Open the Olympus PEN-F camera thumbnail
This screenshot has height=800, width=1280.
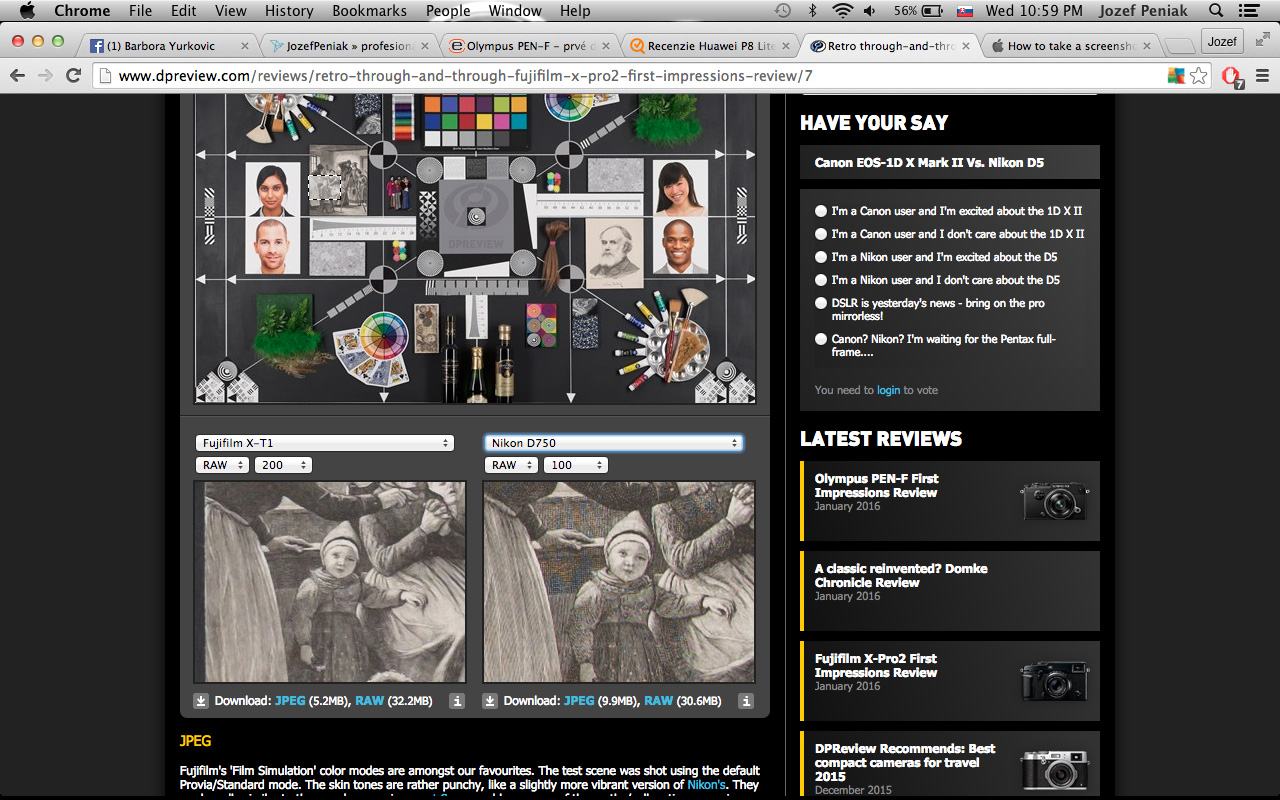(x=1056, y=501)
